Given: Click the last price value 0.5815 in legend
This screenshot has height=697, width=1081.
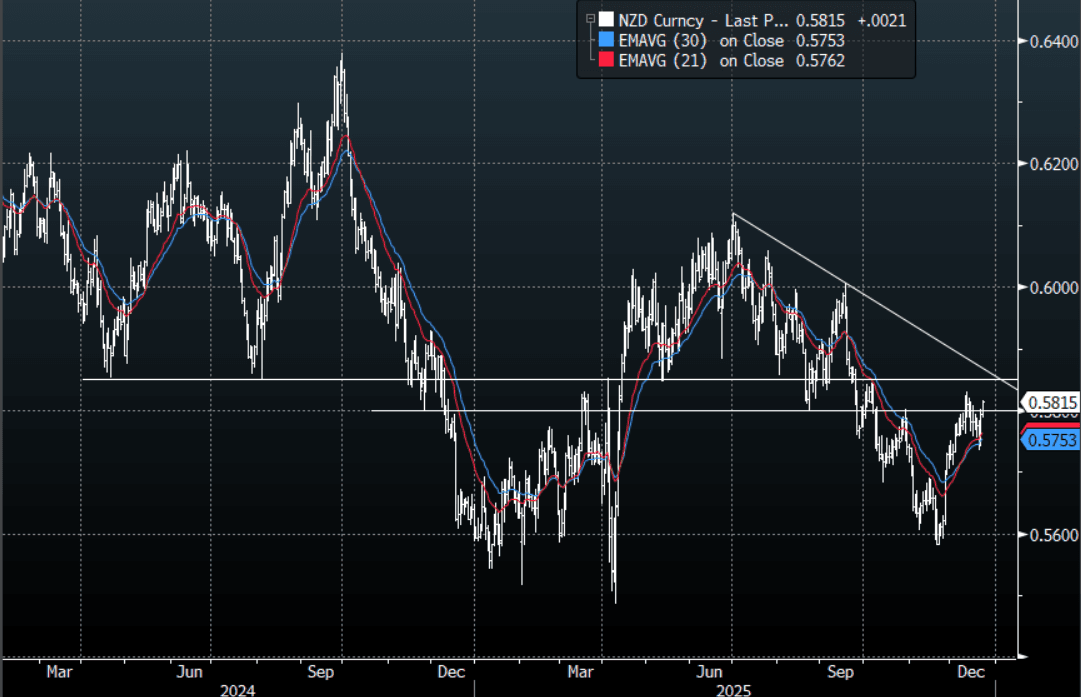Looking at the screenshot, I should 820,20.
